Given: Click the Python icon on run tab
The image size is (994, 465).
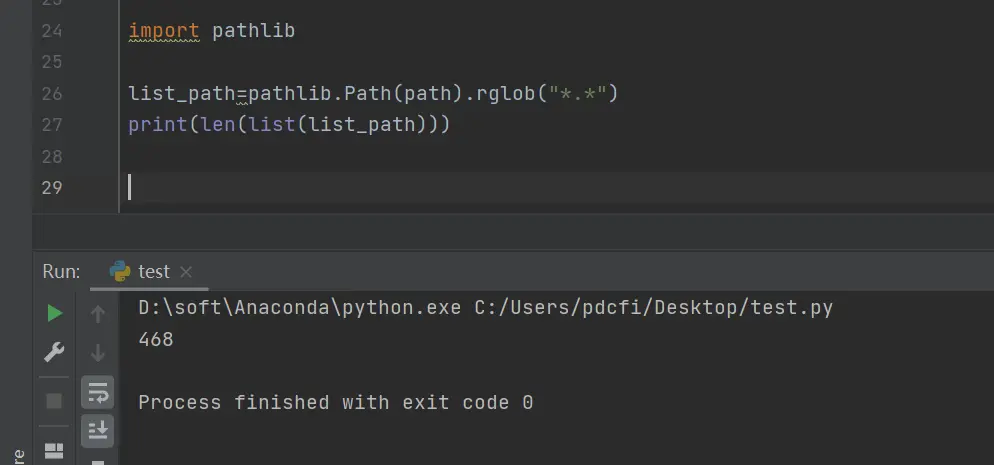Looking at the screenshot, I should tap(120, 271).
